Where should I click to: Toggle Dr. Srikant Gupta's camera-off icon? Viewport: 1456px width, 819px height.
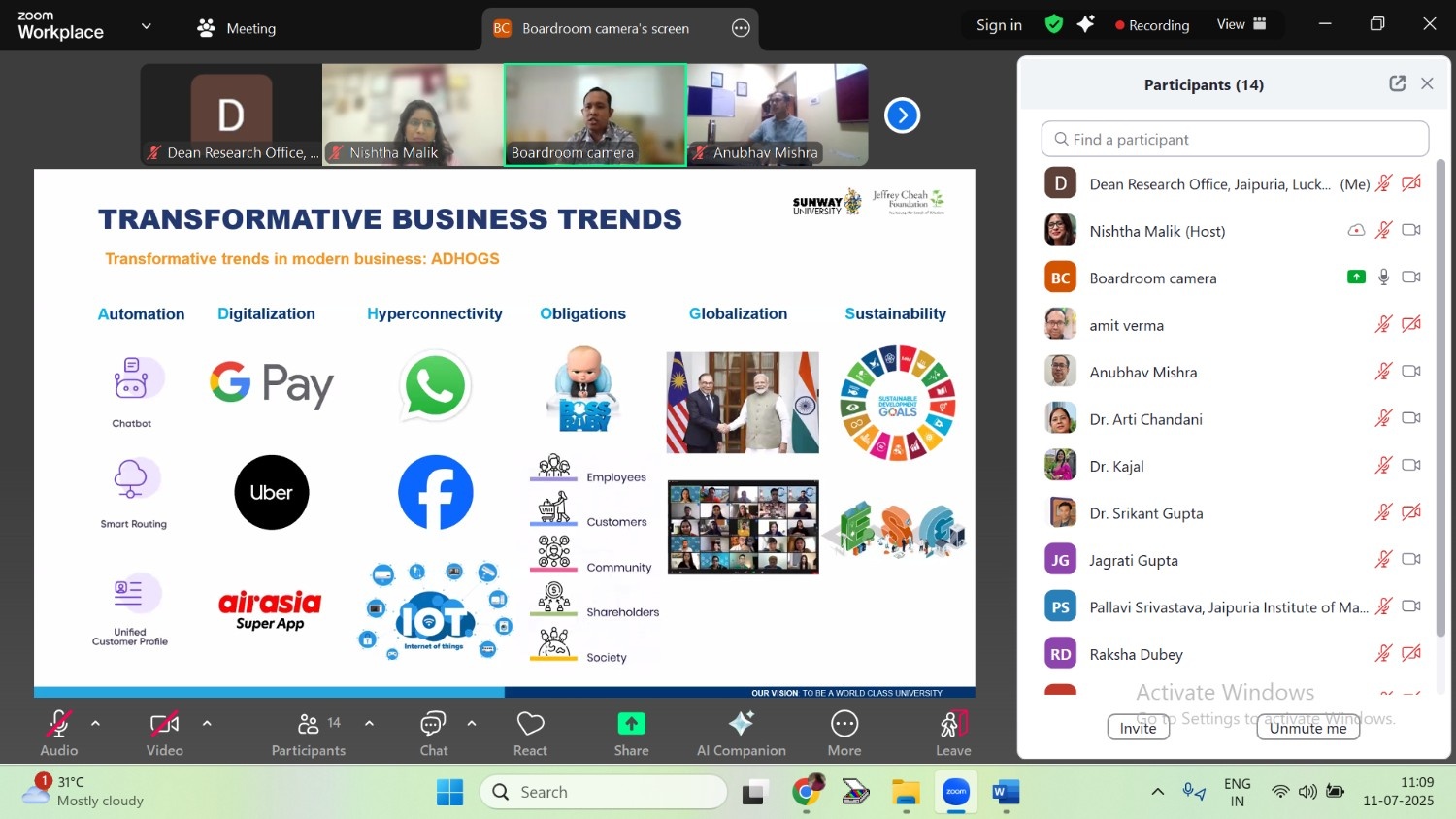click(x=1411, y=512)
